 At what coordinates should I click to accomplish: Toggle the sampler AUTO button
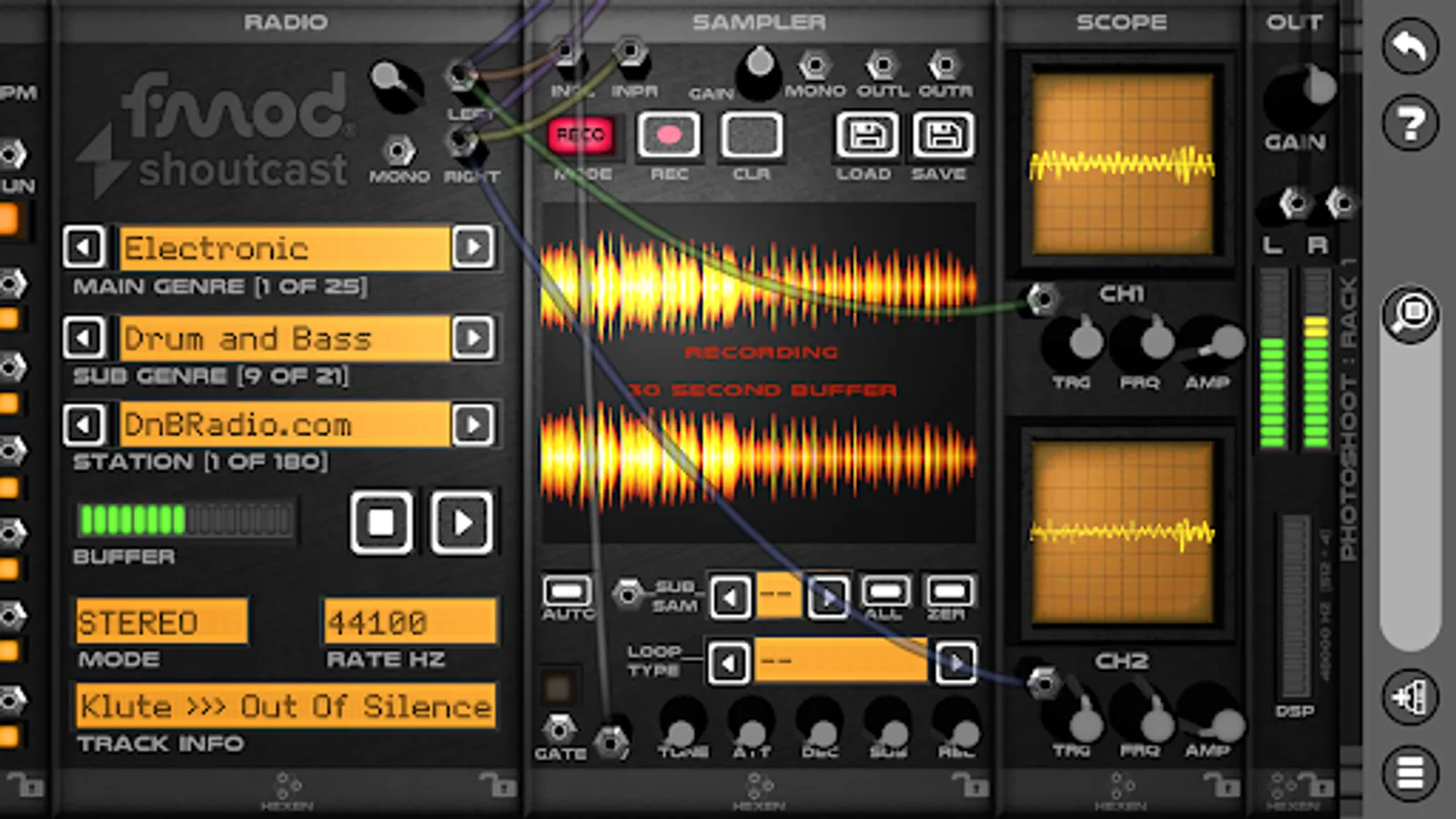(567, 591)
